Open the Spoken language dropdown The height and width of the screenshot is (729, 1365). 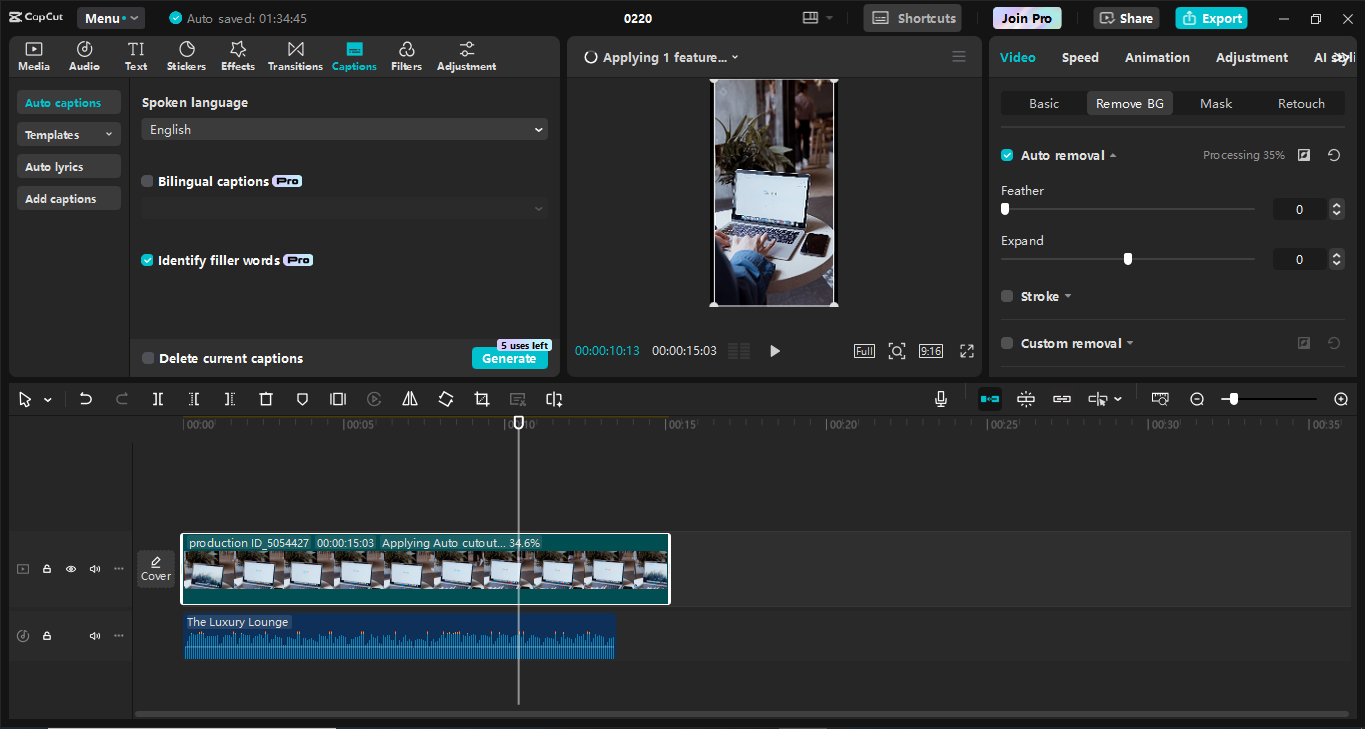(x=344, y=129)
